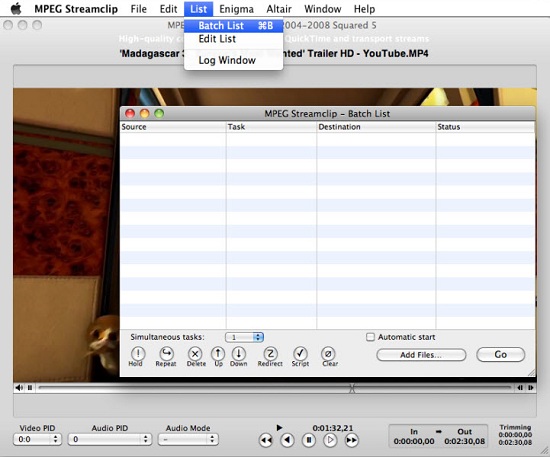
Task: Click the fast forward button
Action: click(351, 440)
